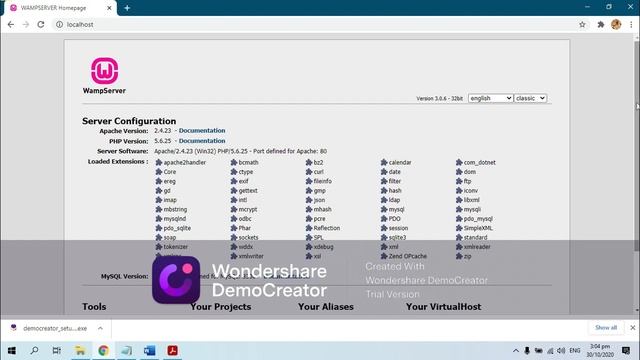640x360 pixels.
Task: Open File Explorer from the taskbar
Action: [x=80, y=351]
